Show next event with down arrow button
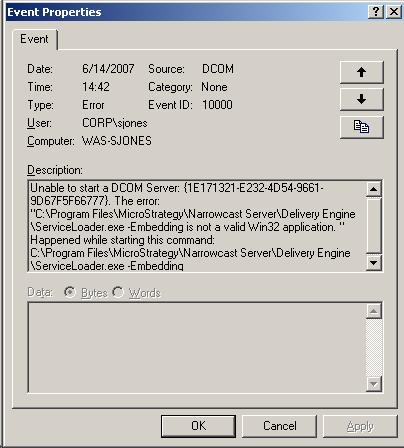The image size is (404, 448). 362,99
